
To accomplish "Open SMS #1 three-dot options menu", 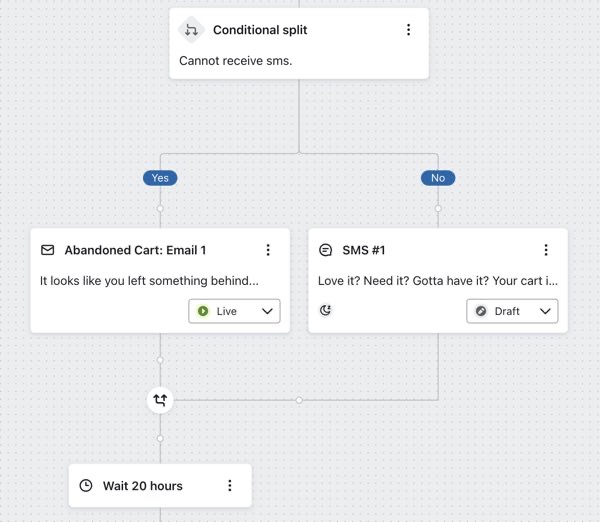I will 546,250.
